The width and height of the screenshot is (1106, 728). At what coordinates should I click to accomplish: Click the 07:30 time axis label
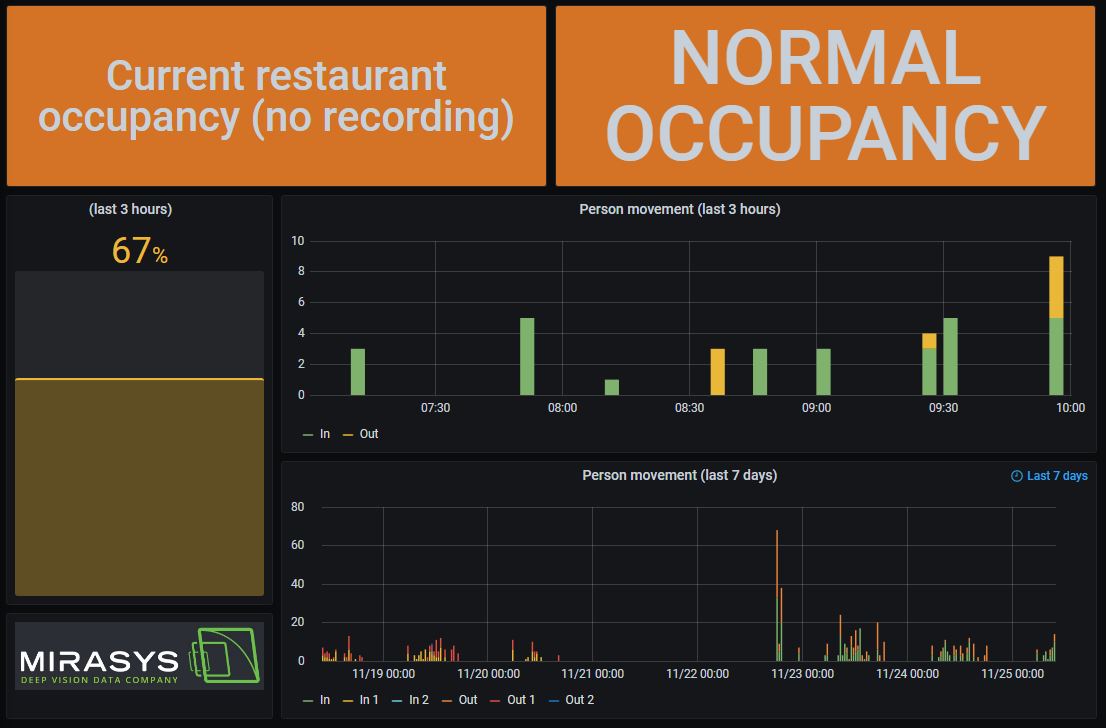point(435,408)
